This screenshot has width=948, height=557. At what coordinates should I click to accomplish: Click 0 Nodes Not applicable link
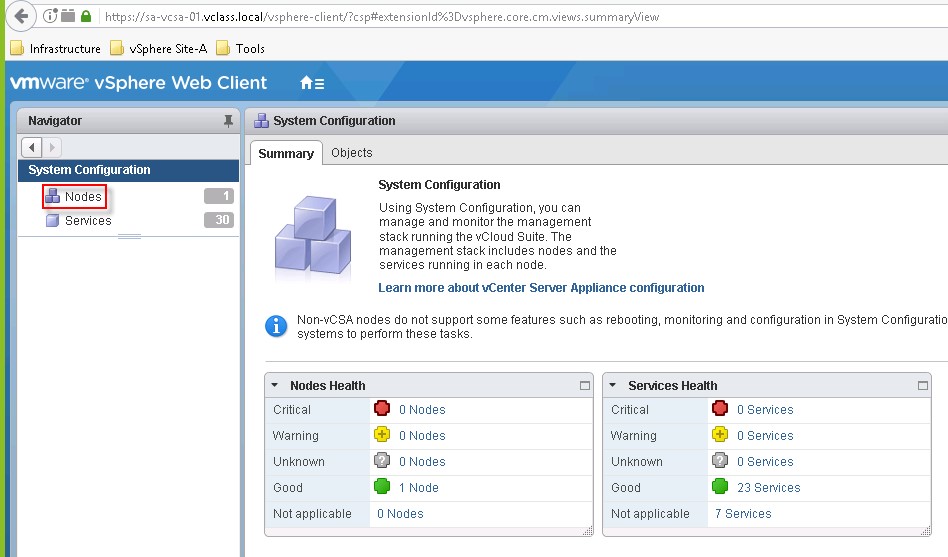pos(400,513)
